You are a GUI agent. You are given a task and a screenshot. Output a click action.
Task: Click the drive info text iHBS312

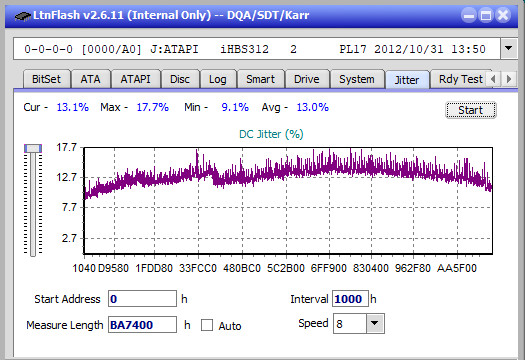244,49
